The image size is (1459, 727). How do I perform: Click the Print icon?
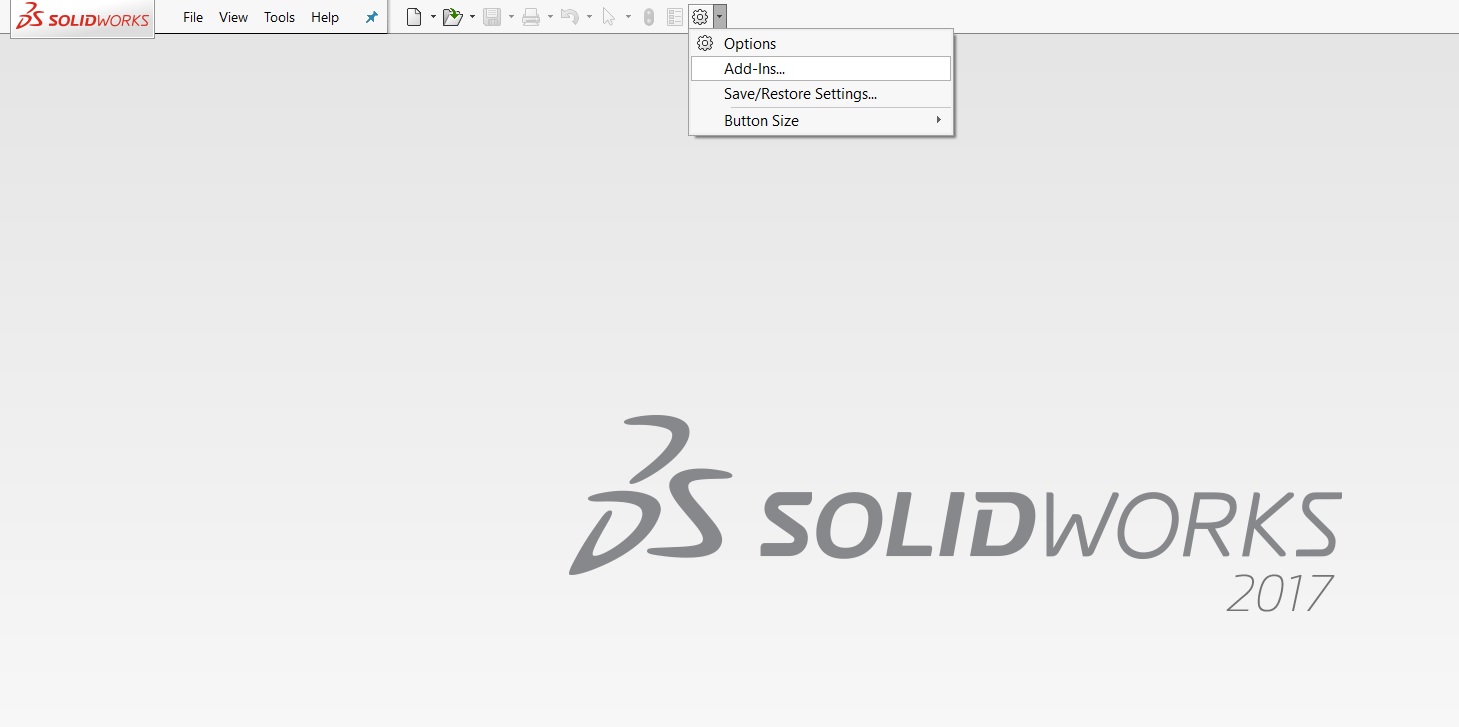pos(531,17)
